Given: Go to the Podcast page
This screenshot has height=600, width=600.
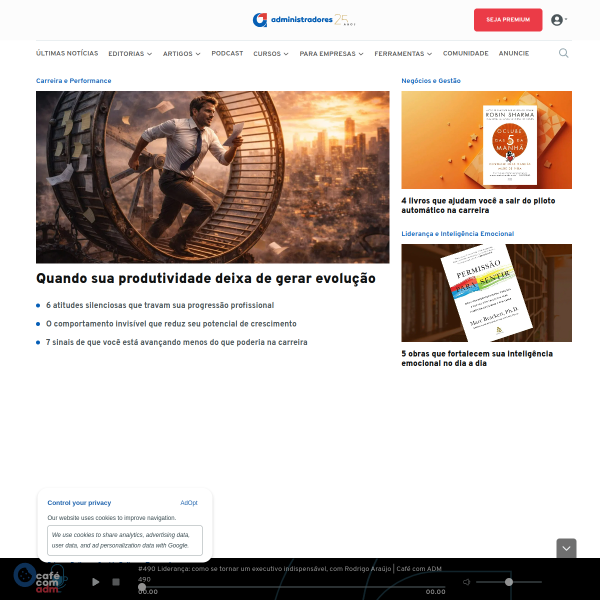Looking at the screenshot, I should pos(227,53).
